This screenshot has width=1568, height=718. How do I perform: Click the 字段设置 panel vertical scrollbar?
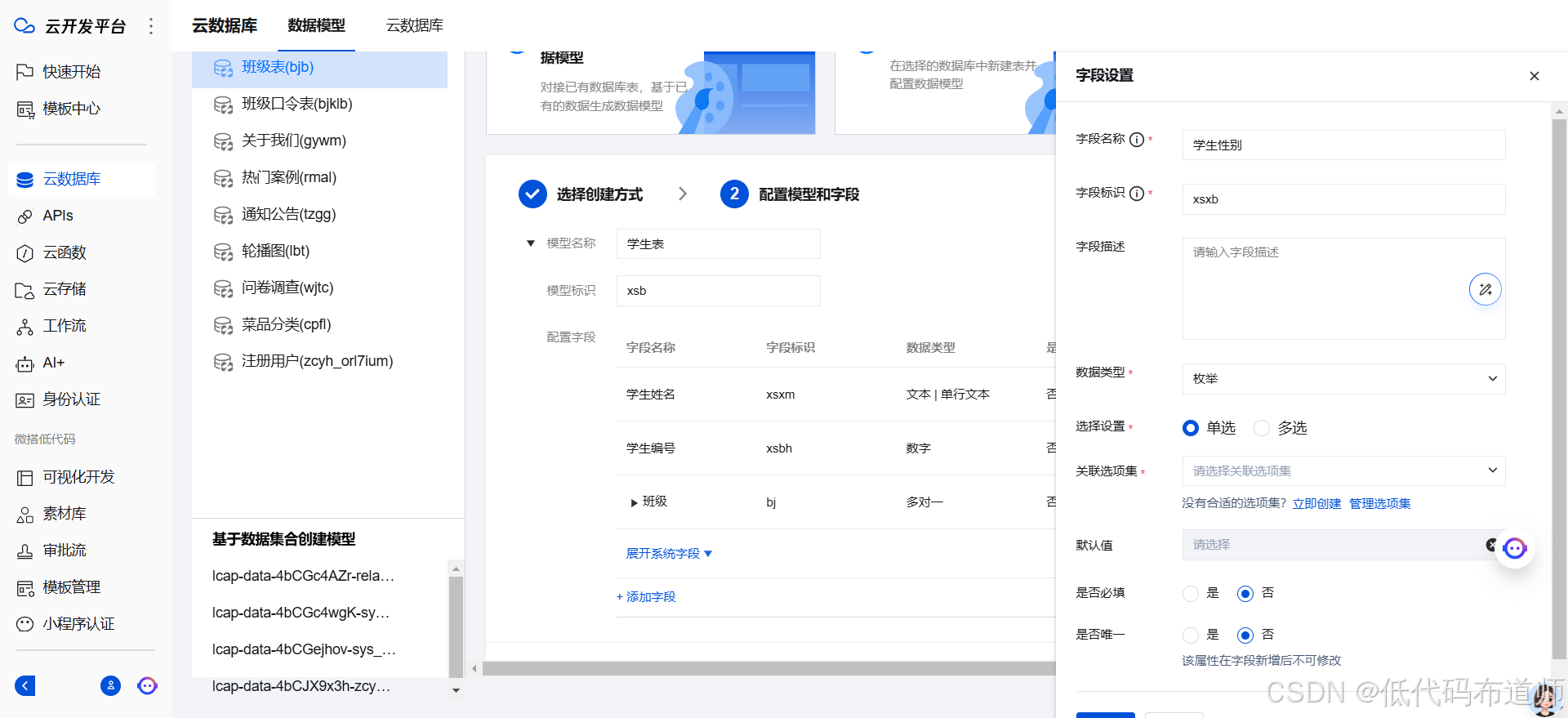point(1559,389)
